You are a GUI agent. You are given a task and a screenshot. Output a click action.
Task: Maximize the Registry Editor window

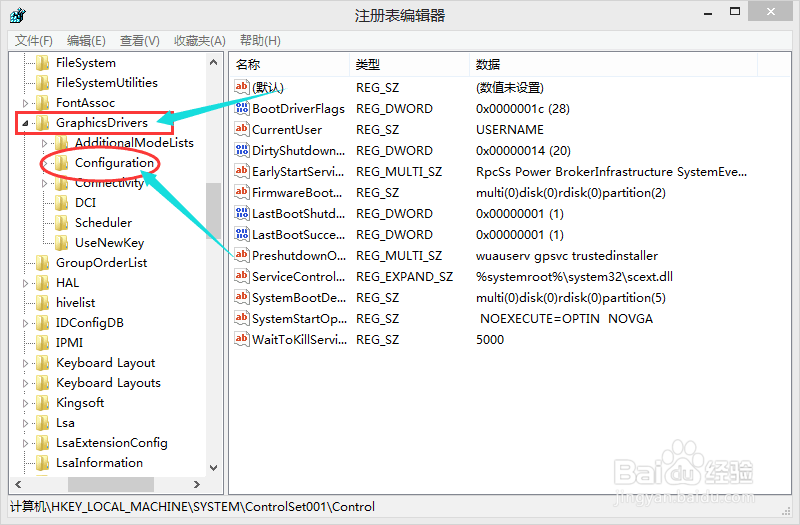coord(735,12)
